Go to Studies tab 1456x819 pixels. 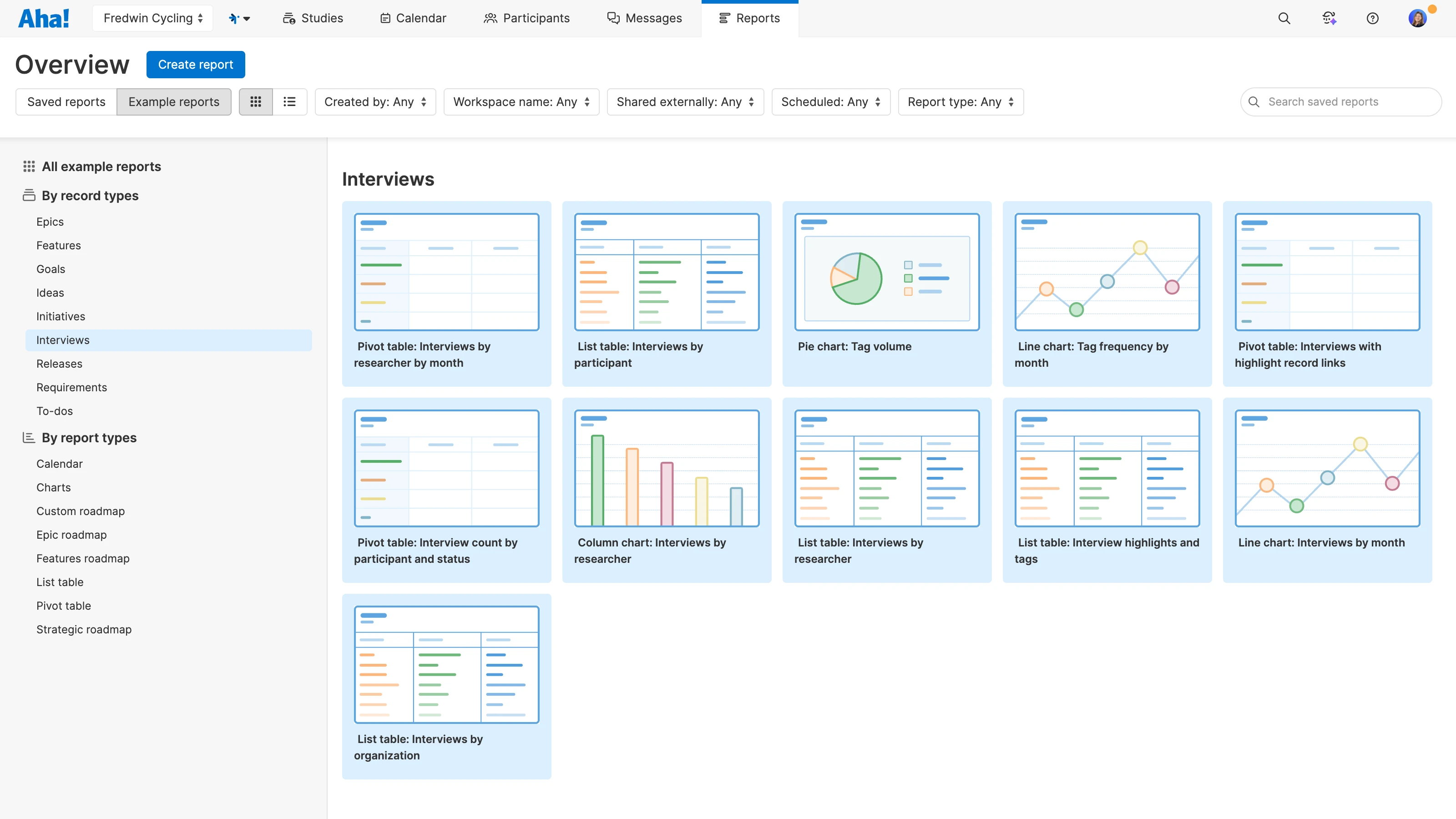(313, 18)
